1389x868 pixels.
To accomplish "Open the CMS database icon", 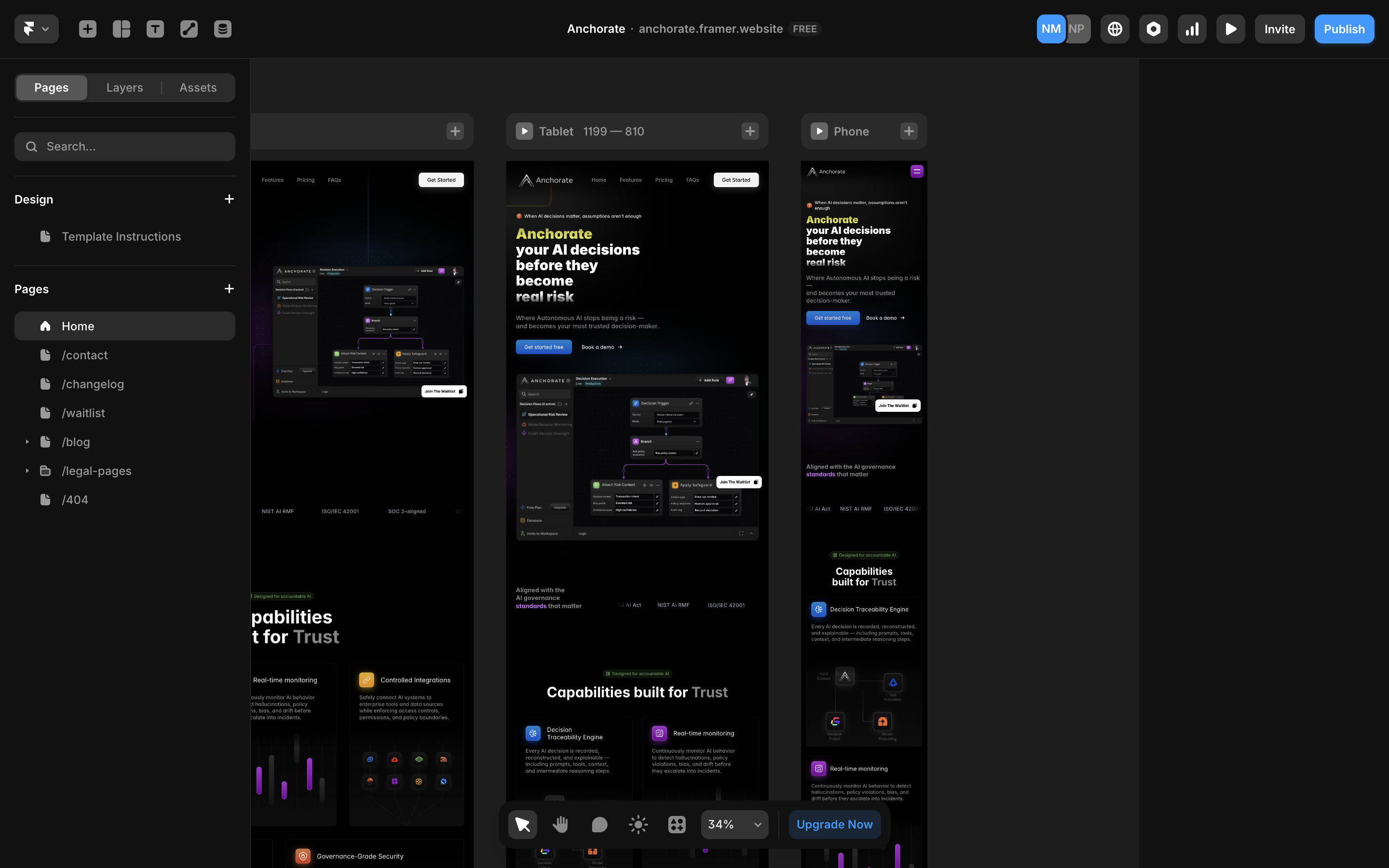I will coord(223,29).
